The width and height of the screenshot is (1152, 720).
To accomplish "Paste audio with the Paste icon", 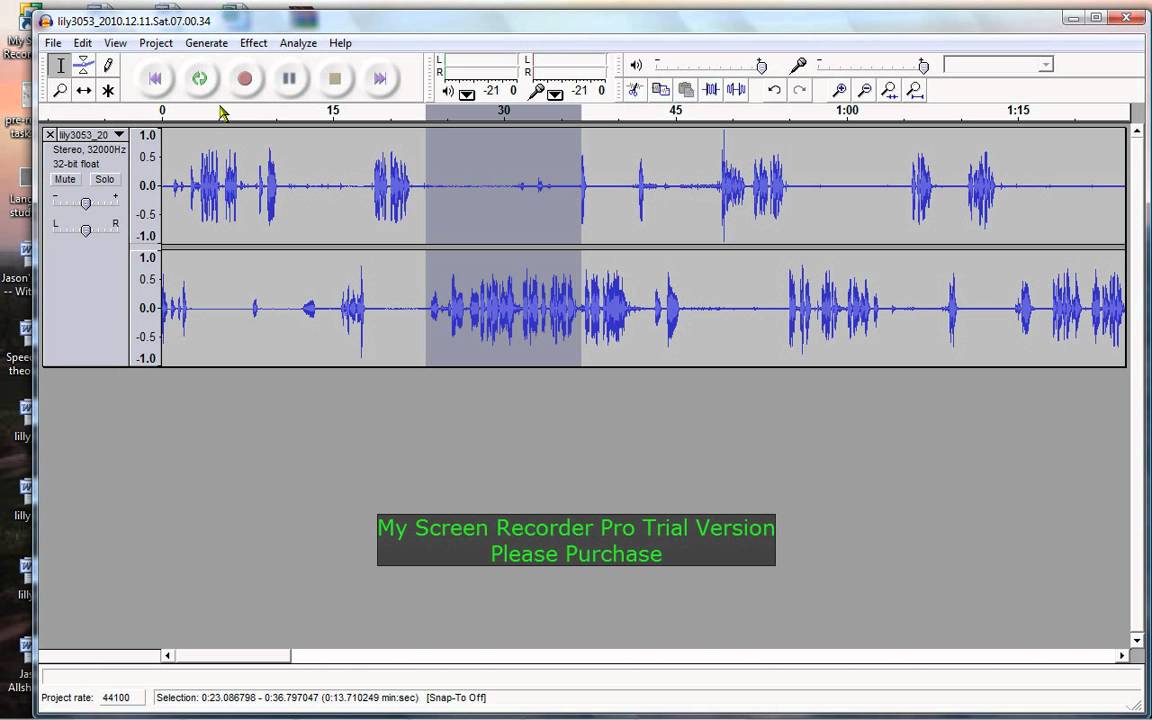I will point(685,90).
